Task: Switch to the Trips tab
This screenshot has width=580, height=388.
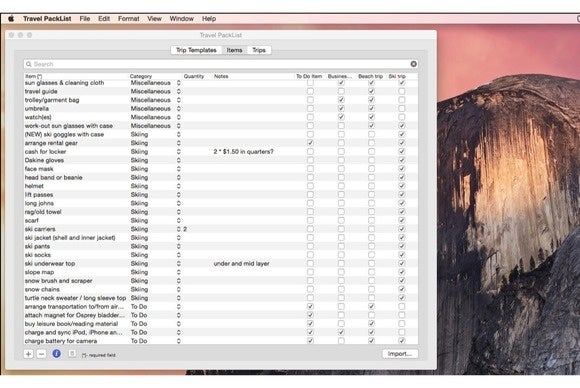Action: pyautogui.click(x=259, y=50)
